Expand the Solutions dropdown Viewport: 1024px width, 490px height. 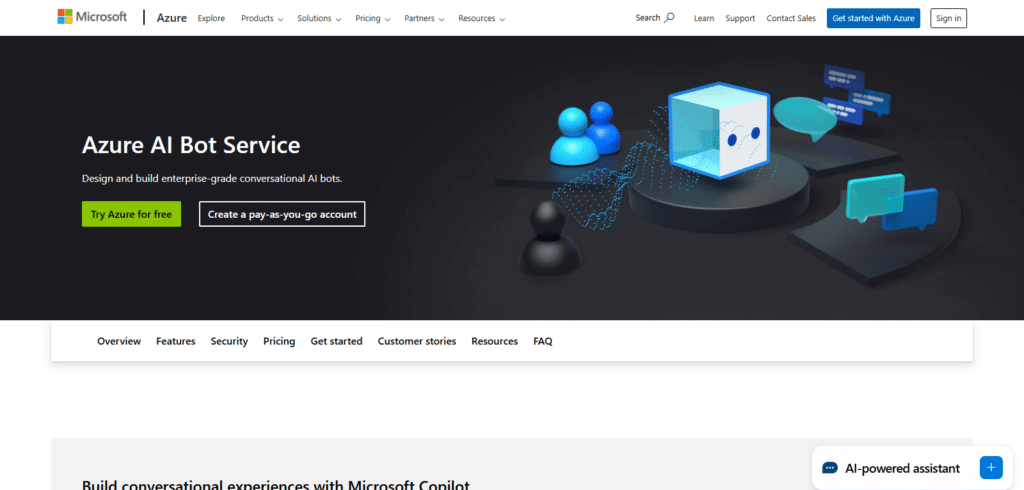click(319, 18)
